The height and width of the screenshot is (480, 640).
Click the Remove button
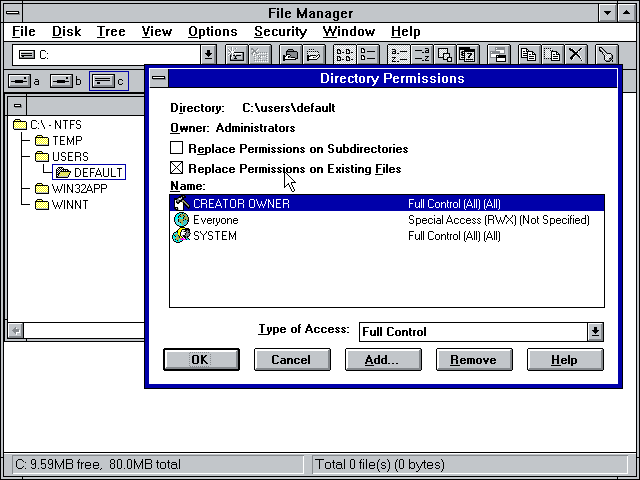point(474,360)
